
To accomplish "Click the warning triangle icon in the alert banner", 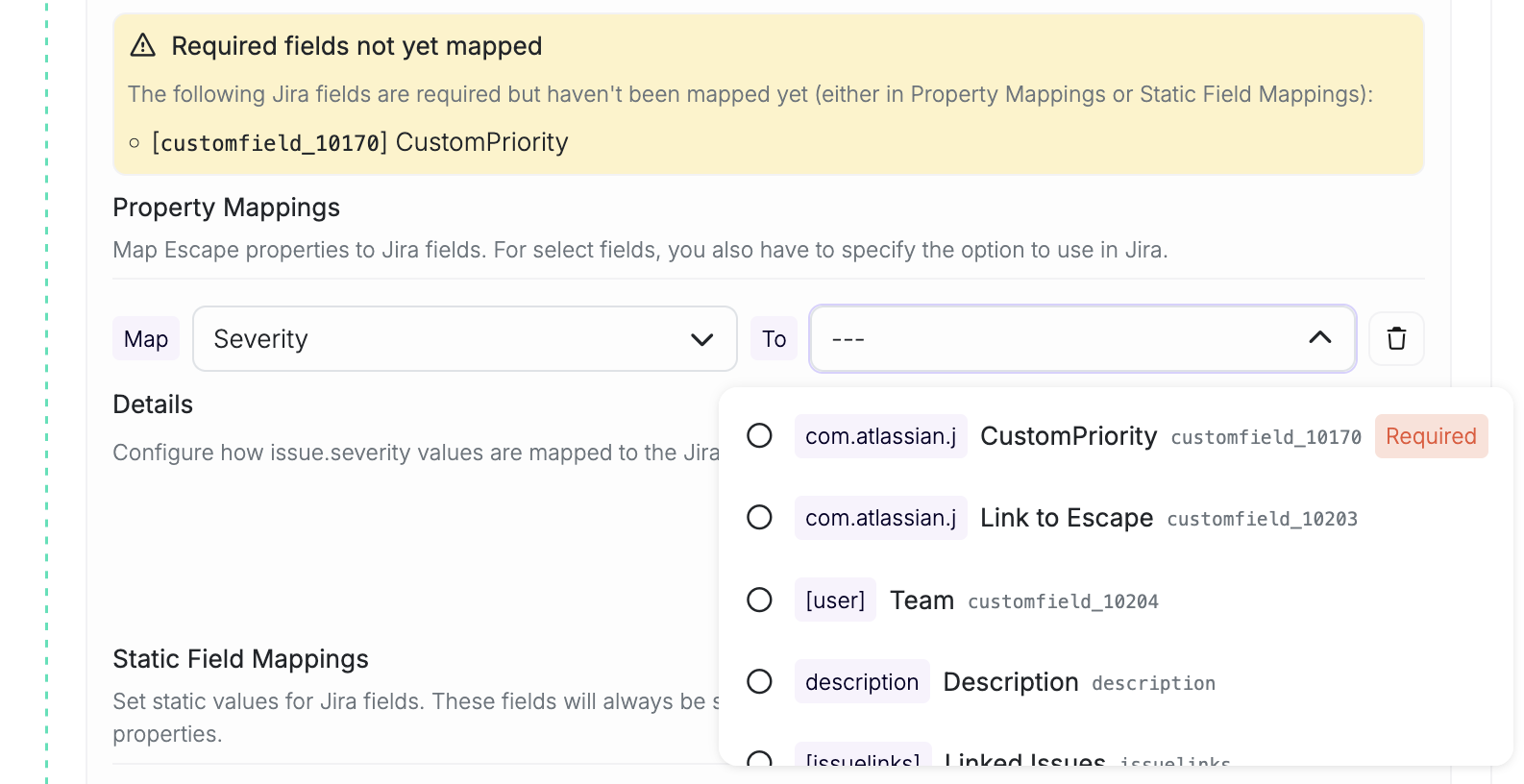I will point(142,45).
